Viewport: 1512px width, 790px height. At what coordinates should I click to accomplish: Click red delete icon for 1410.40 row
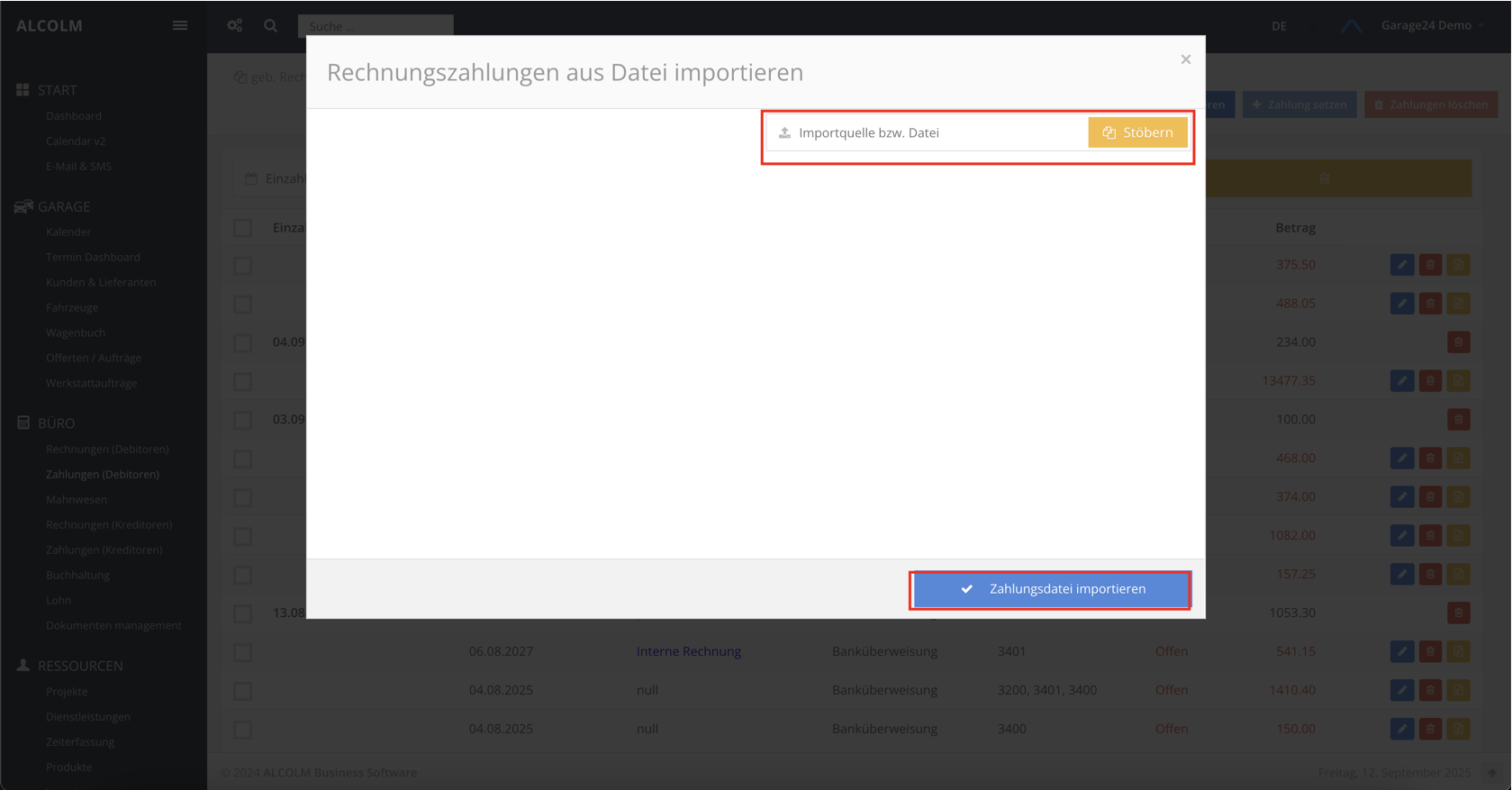pyautogui.click(x=1430, y=690)
